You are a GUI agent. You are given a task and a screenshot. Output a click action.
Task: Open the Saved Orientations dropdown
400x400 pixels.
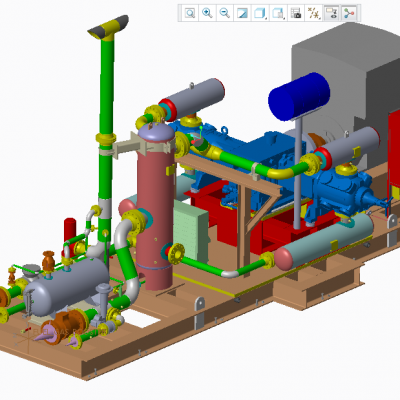pyautogui.click(x=278, y=13)
